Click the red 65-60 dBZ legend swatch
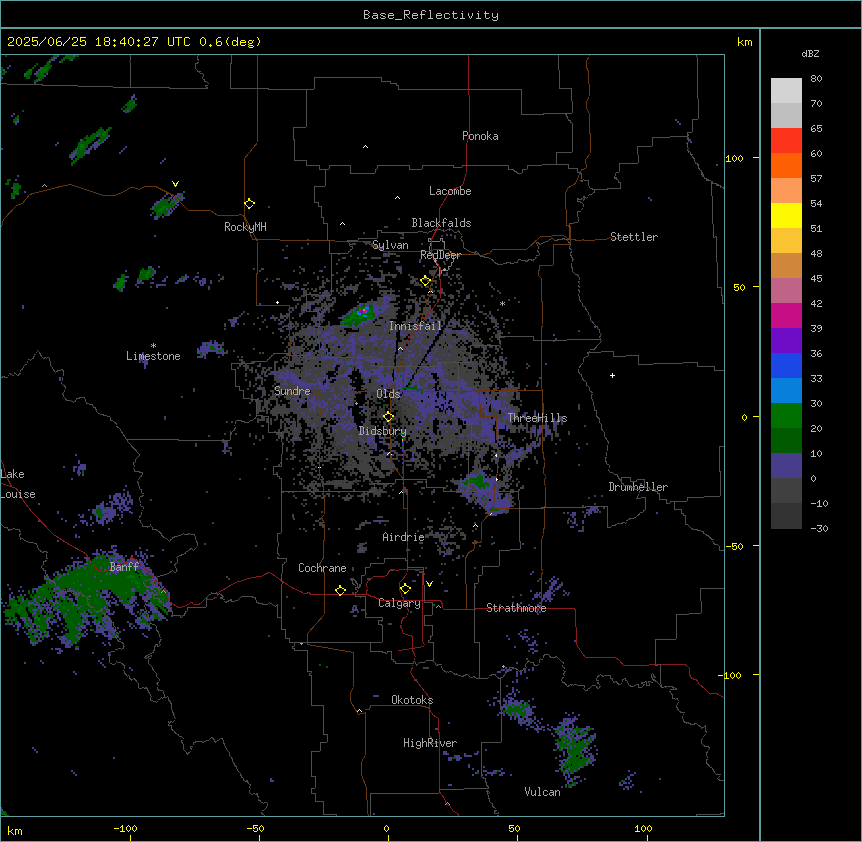Viewport: 862px width, 842px height. point(786,141)
